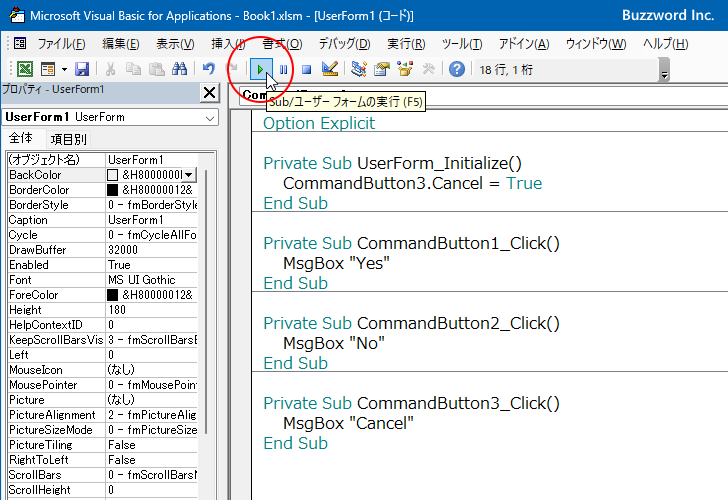Screen dimensions: 728x500
Task: Open the アドイン(A) menu
Action: pyautogui.click(x=524, y=44)
